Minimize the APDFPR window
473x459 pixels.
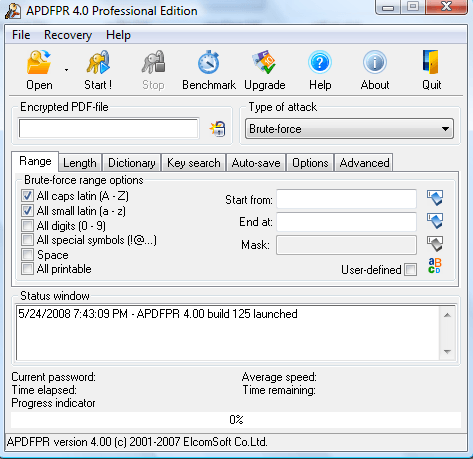(388, 7)
